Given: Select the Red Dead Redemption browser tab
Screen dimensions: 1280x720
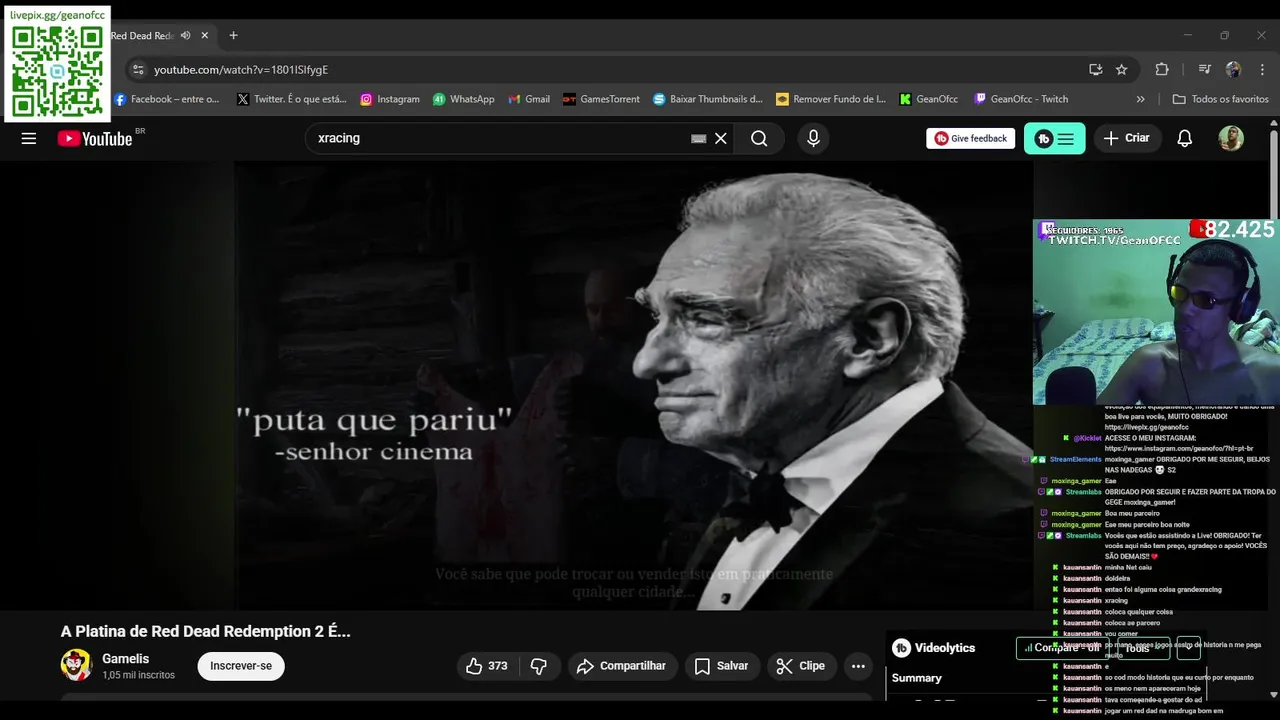Looking at the screenshot, I should [x=142, y=36].
